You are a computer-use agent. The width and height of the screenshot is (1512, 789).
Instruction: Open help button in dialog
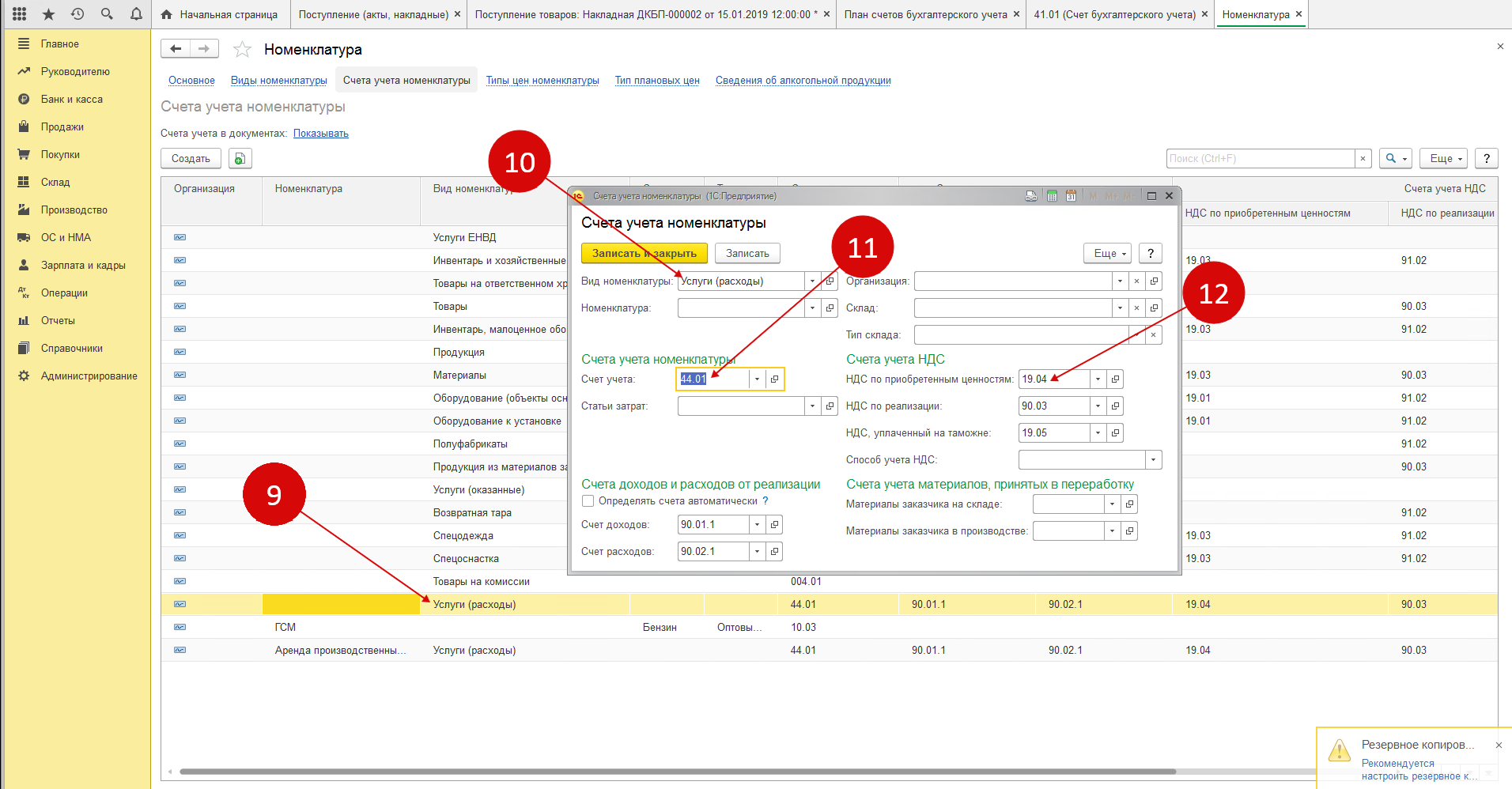tap(1151, 254)
